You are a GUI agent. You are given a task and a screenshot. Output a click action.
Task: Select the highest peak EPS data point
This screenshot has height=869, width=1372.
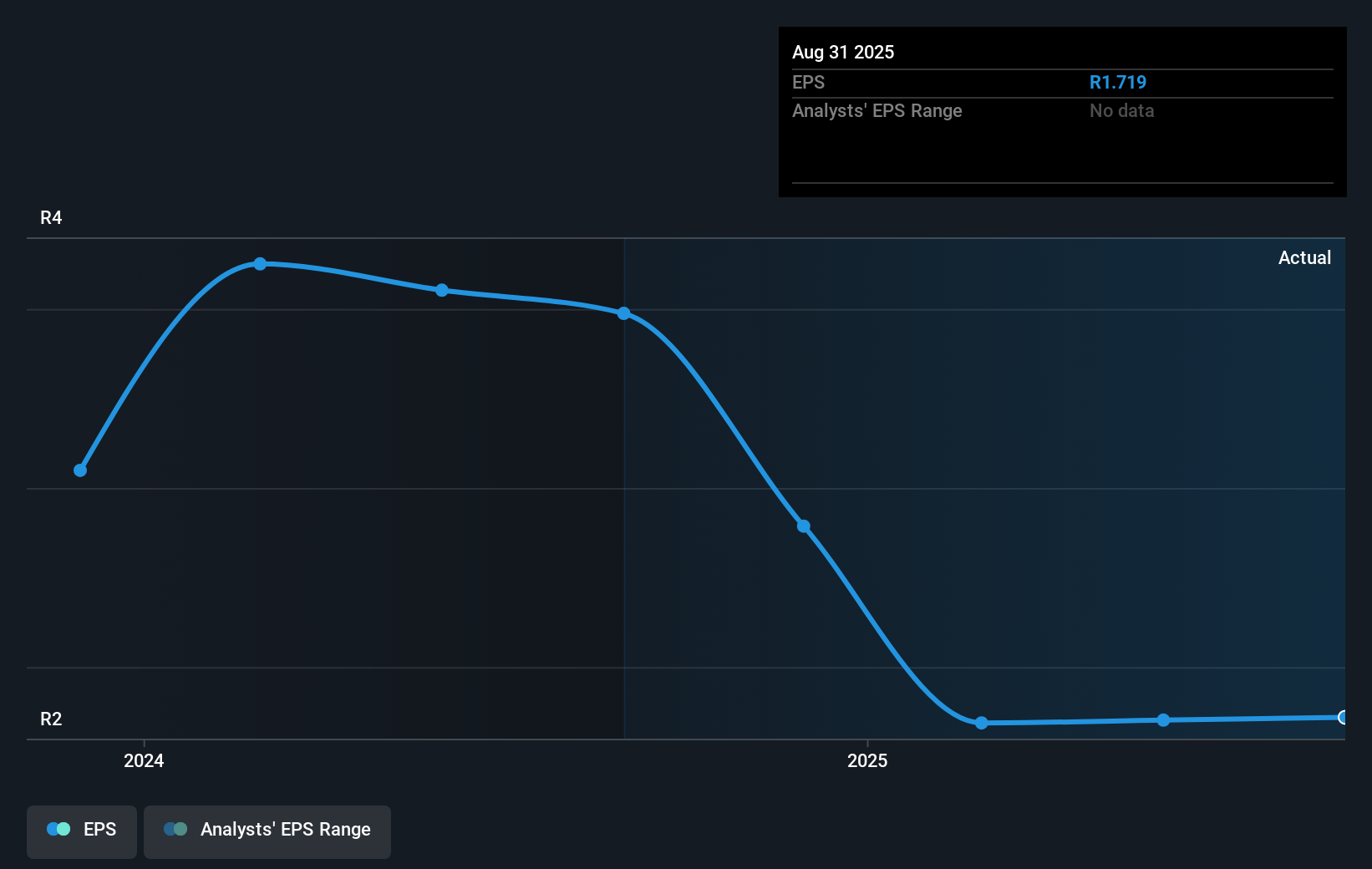point(260,264)
